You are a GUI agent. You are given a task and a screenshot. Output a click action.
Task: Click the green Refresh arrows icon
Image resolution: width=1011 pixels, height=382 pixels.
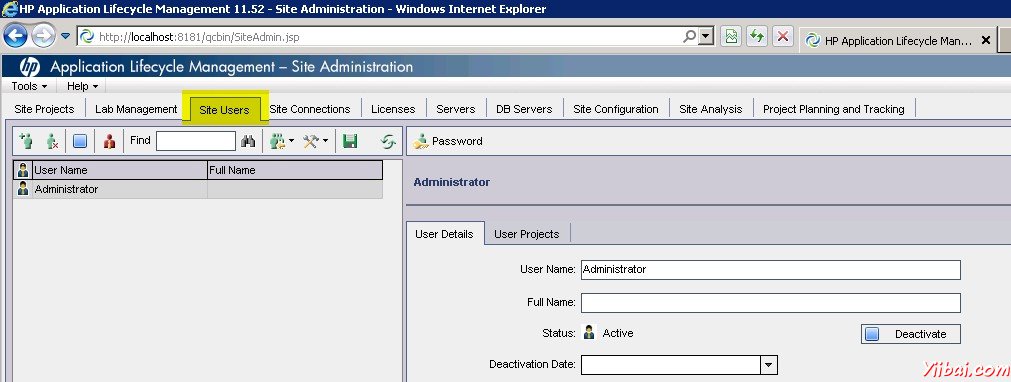point(388,141)
